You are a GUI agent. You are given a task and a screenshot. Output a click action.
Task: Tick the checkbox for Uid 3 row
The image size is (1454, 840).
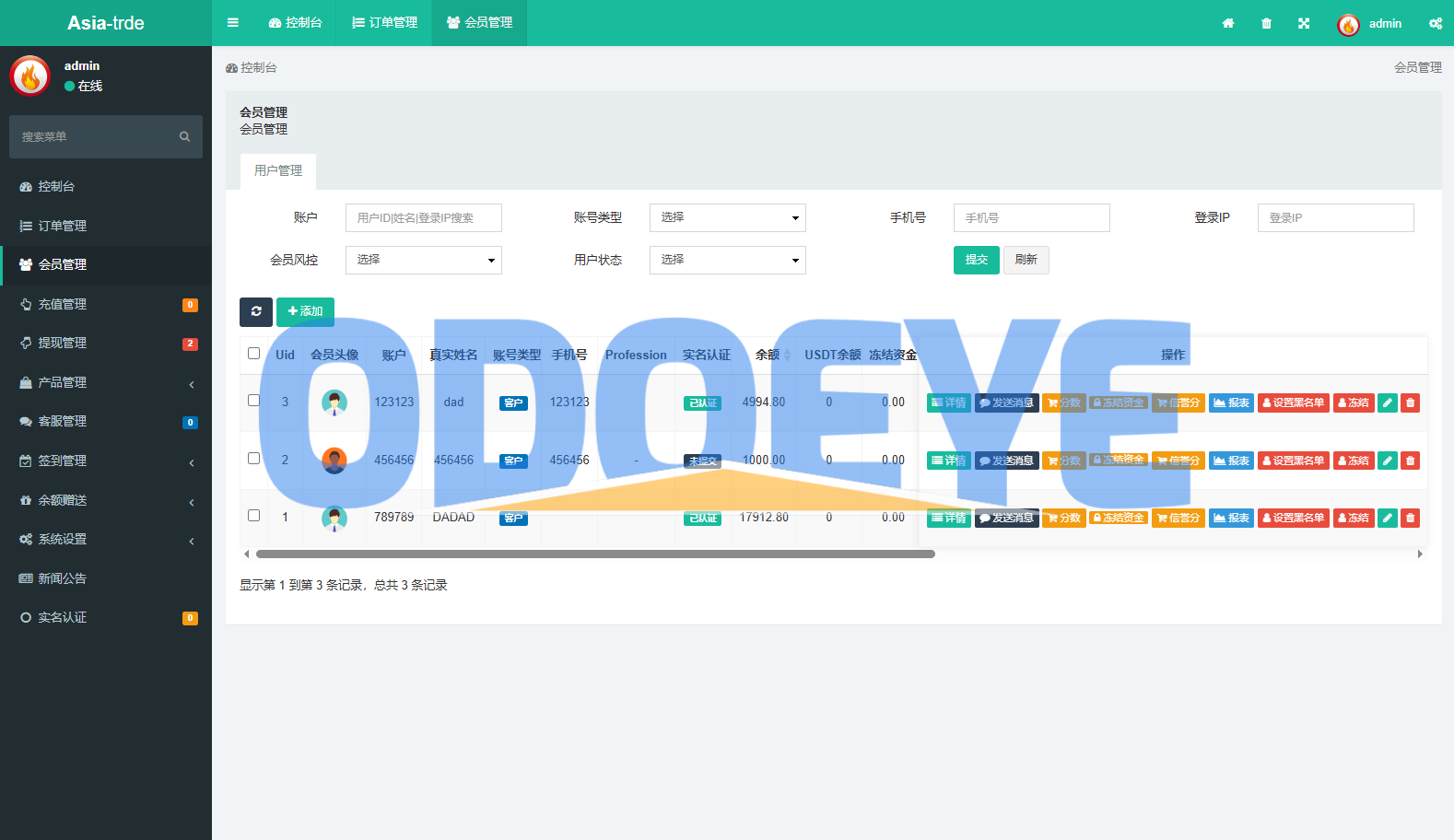tap(253, 401)
